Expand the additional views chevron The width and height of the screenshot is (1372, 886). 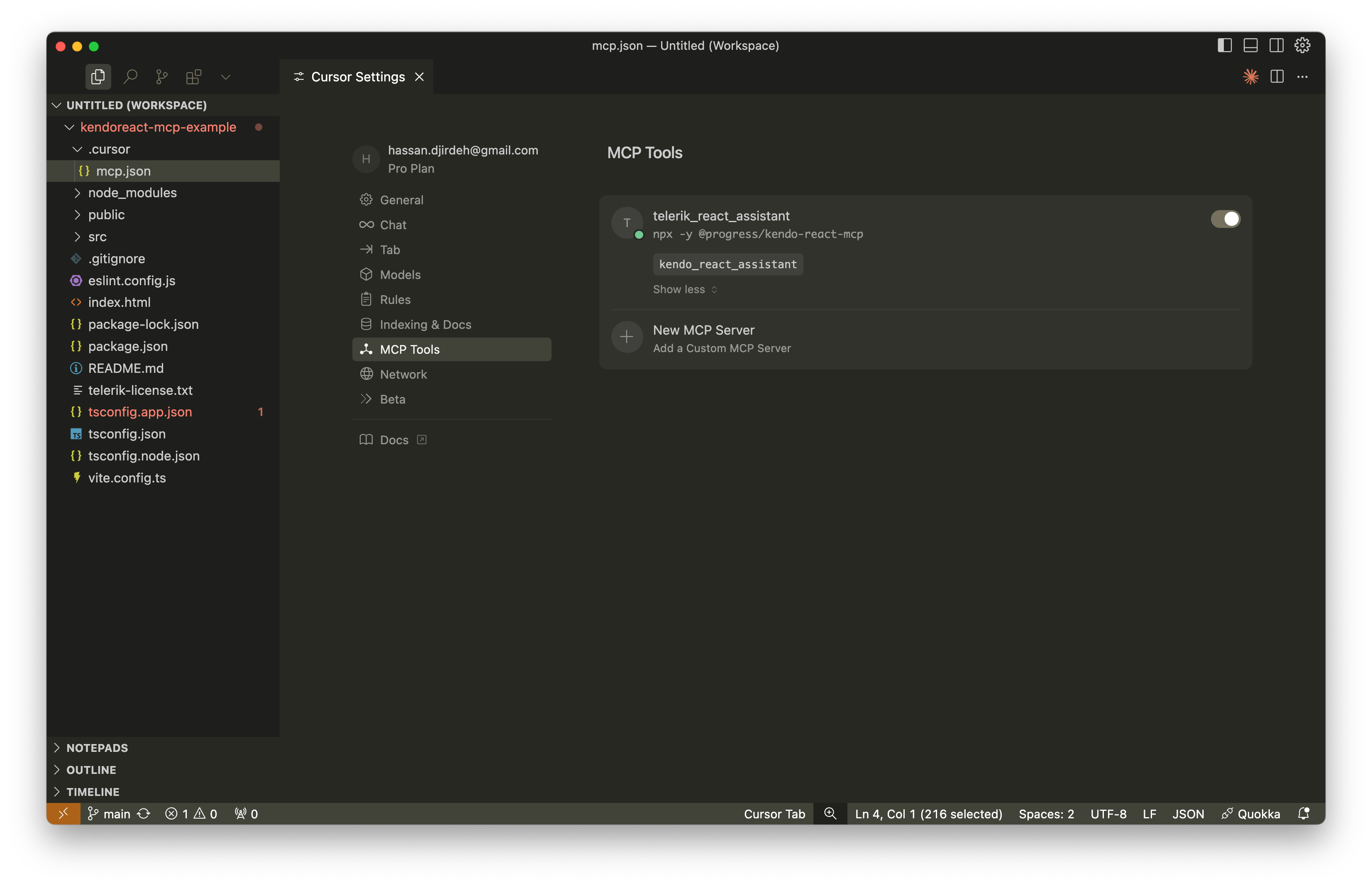pyautogui.click(x=225, y=77)
